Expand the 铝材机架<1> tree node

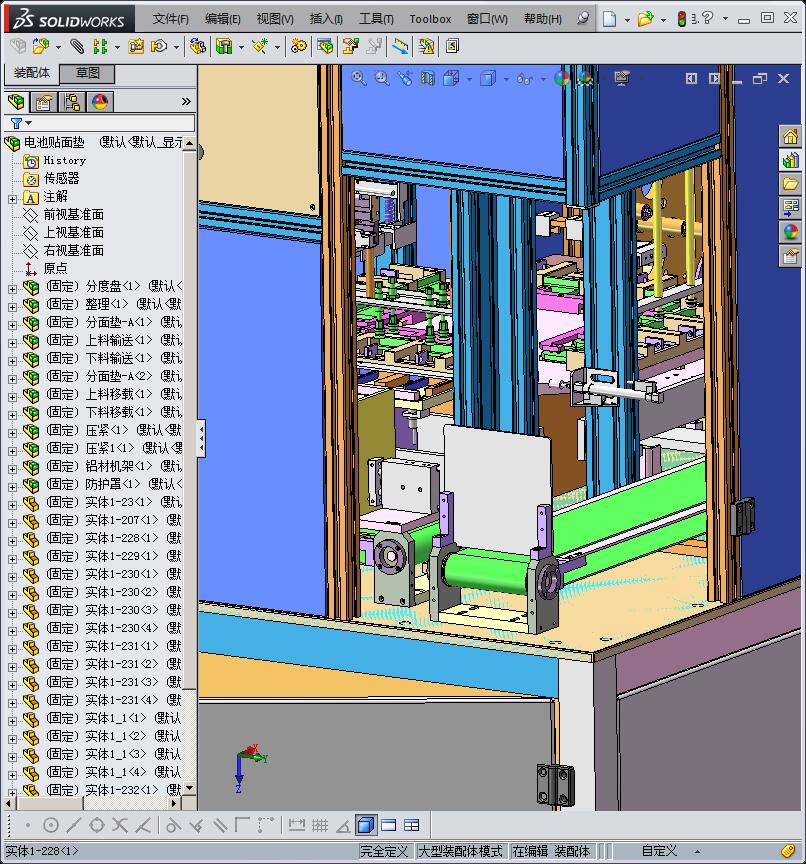coord(12,468)
